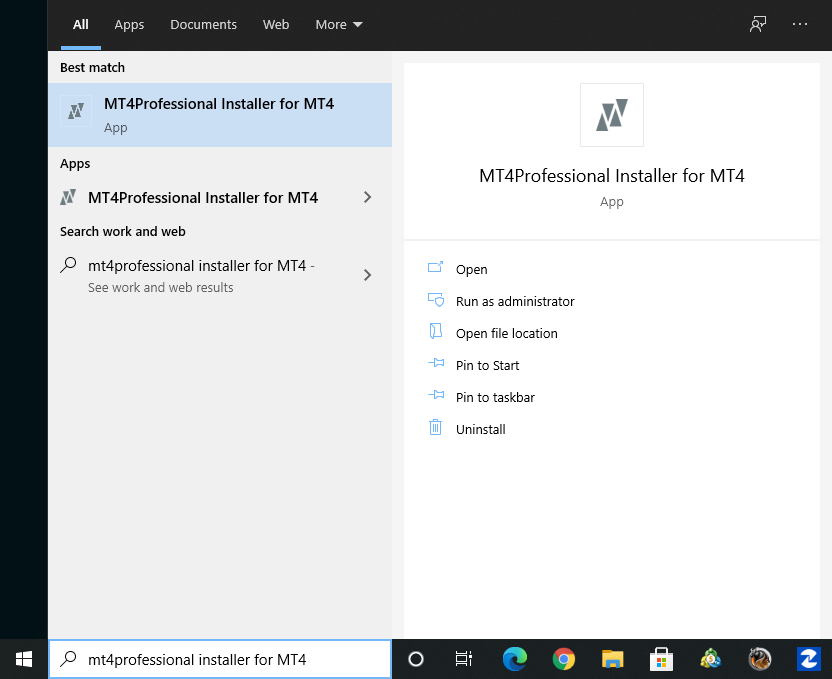Click the magnifier icon beside web search suggestion
Screen dimensions: 832x679
click(x=68, y=264)
